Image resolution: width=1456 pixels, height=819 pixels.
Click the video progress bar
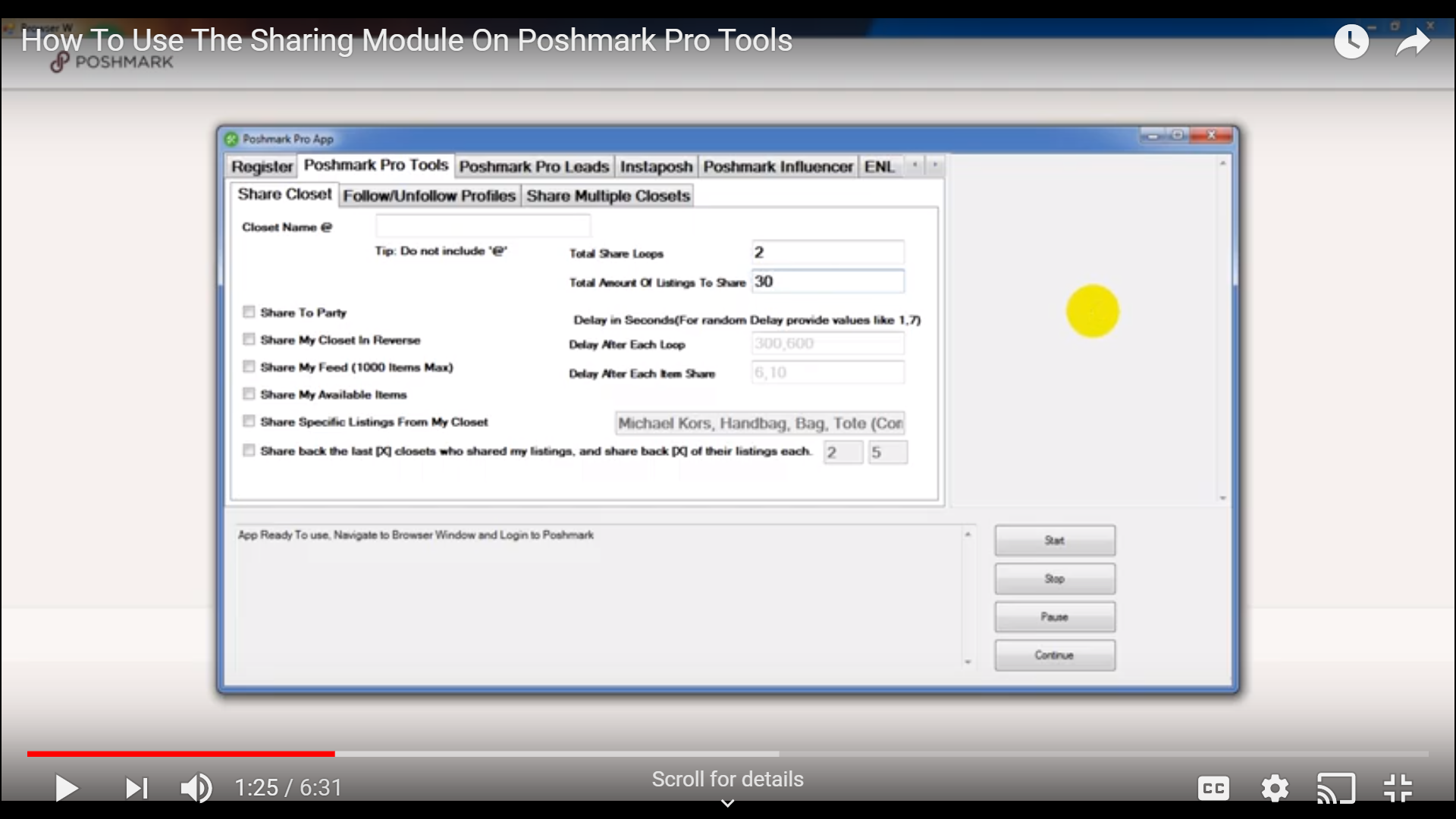[728, 754]
